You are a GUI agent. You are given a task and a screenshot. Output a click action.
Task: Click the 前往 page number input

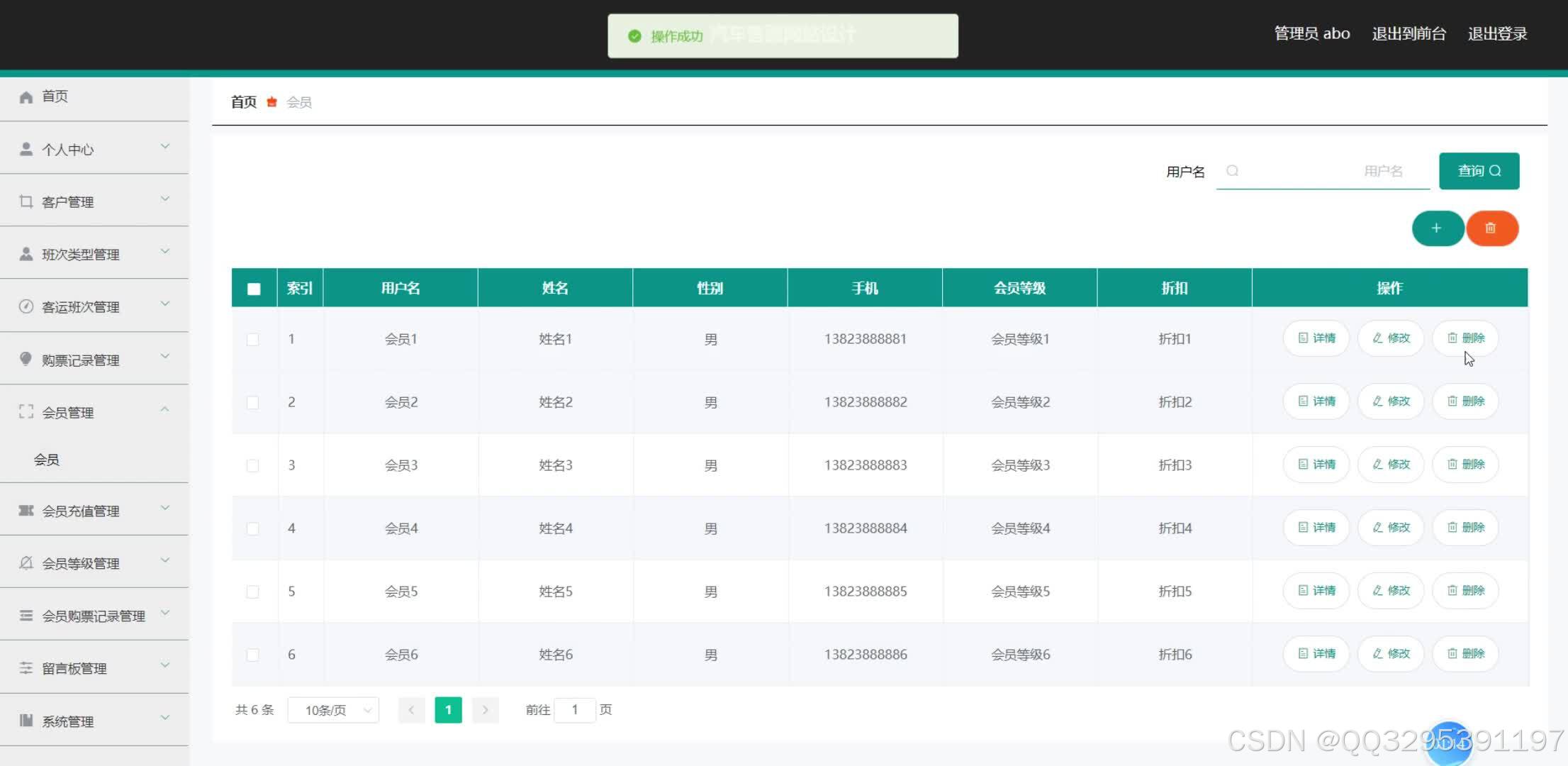tap(574, 710)
